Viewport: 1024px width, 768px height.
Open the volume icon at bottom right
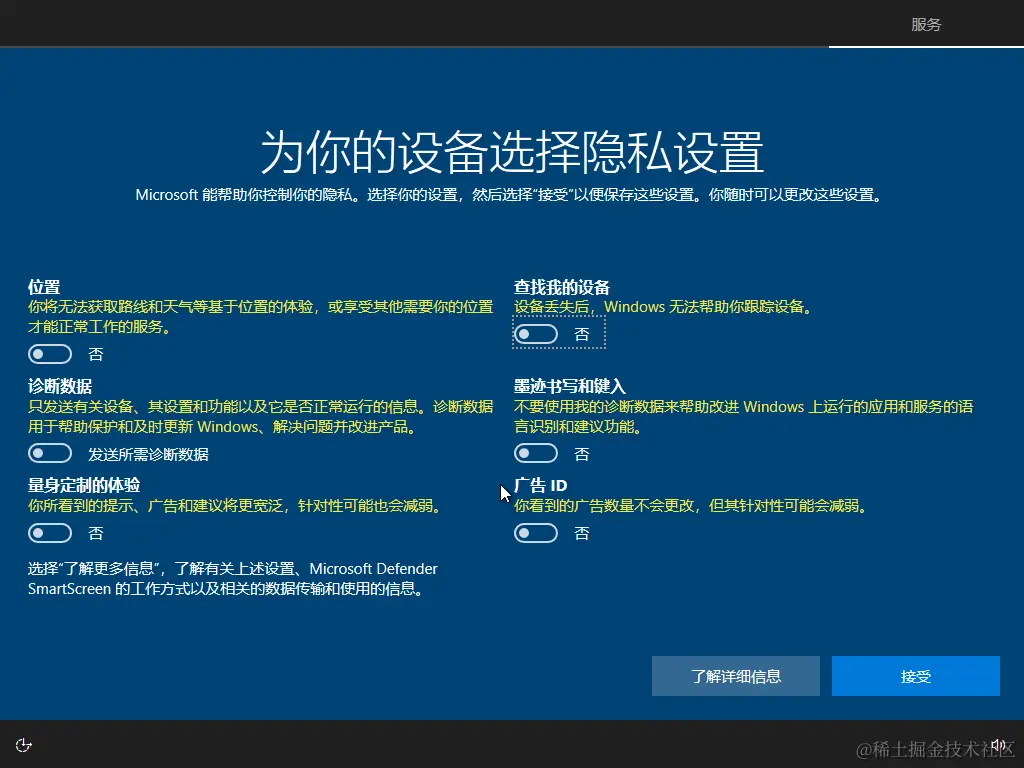coord(999,744)
